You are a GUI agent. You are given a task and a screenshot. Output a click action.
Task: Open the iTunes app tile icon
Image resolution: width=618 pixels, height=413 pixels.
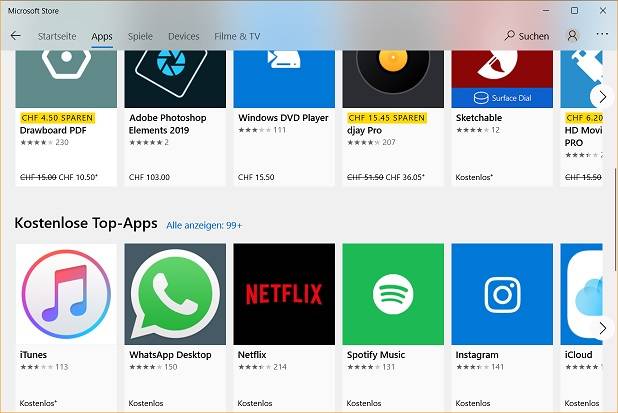[66, 294]
